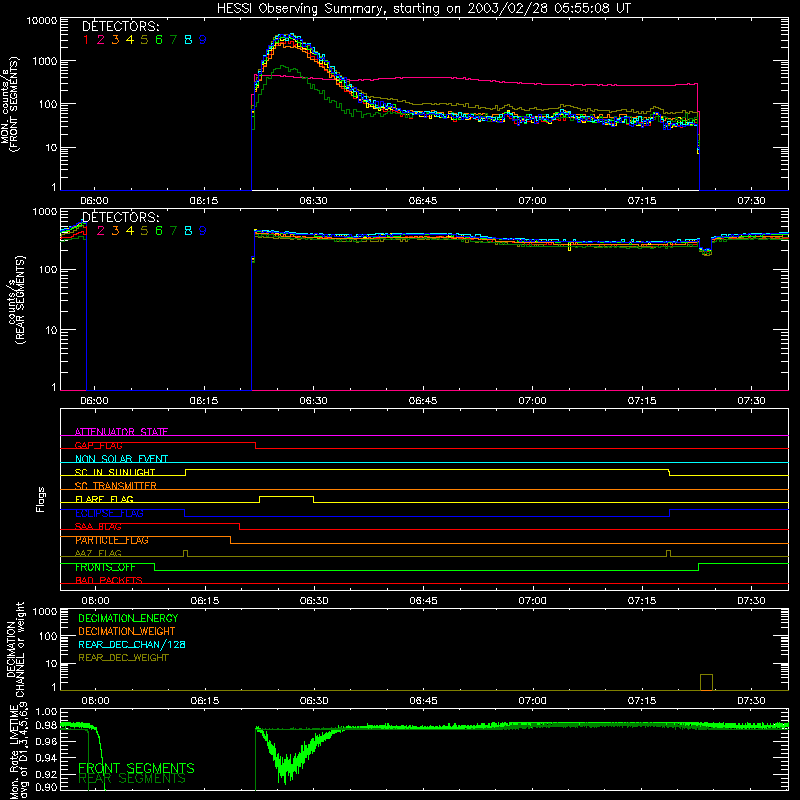Select the SC_TRANSMITTER flag label
The height and width of the screenshot is (800, 800).
[x=116, y=486]
